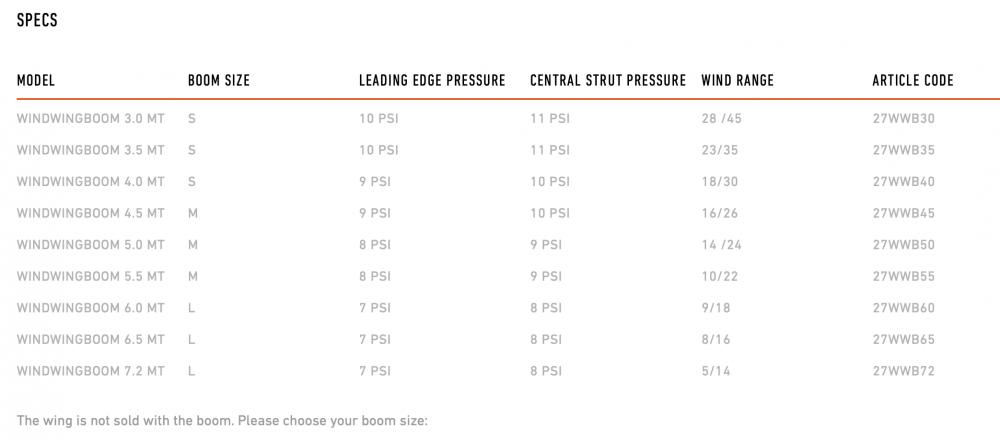Image resolution: width=1000 pixels, height=441 pixels.
Task: Click the 9/18 wind range cell
Action: click(716, 308)
